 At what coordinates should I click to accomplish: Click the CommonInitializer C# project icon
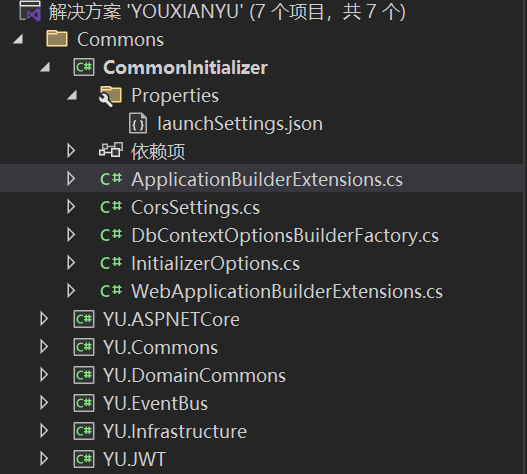coord(84,67)
